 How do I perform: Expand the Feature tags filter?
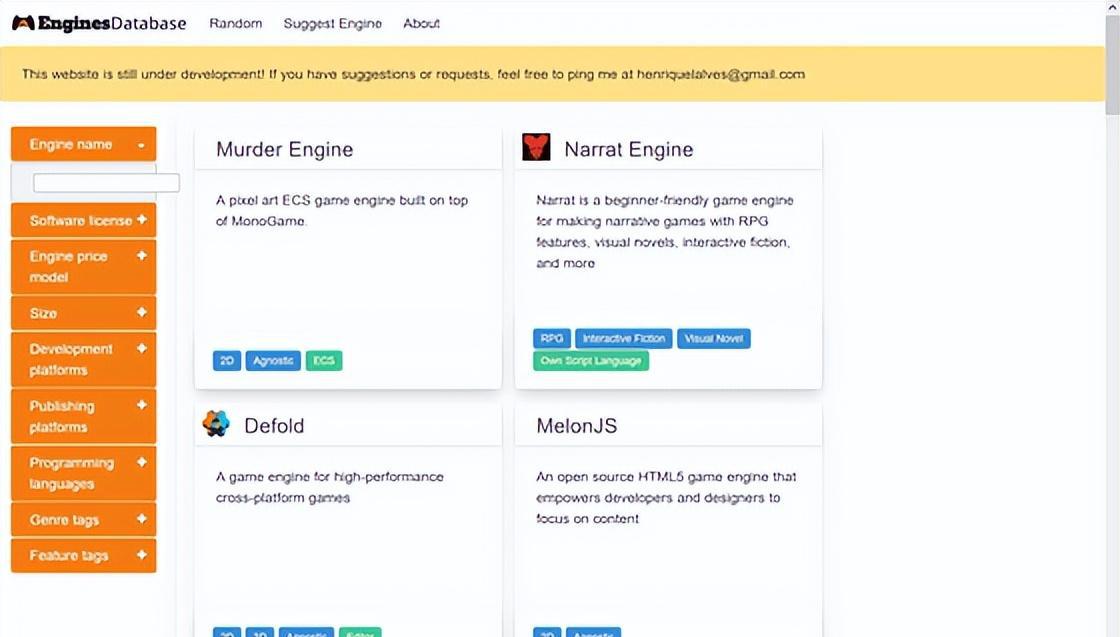pos(84,556)
